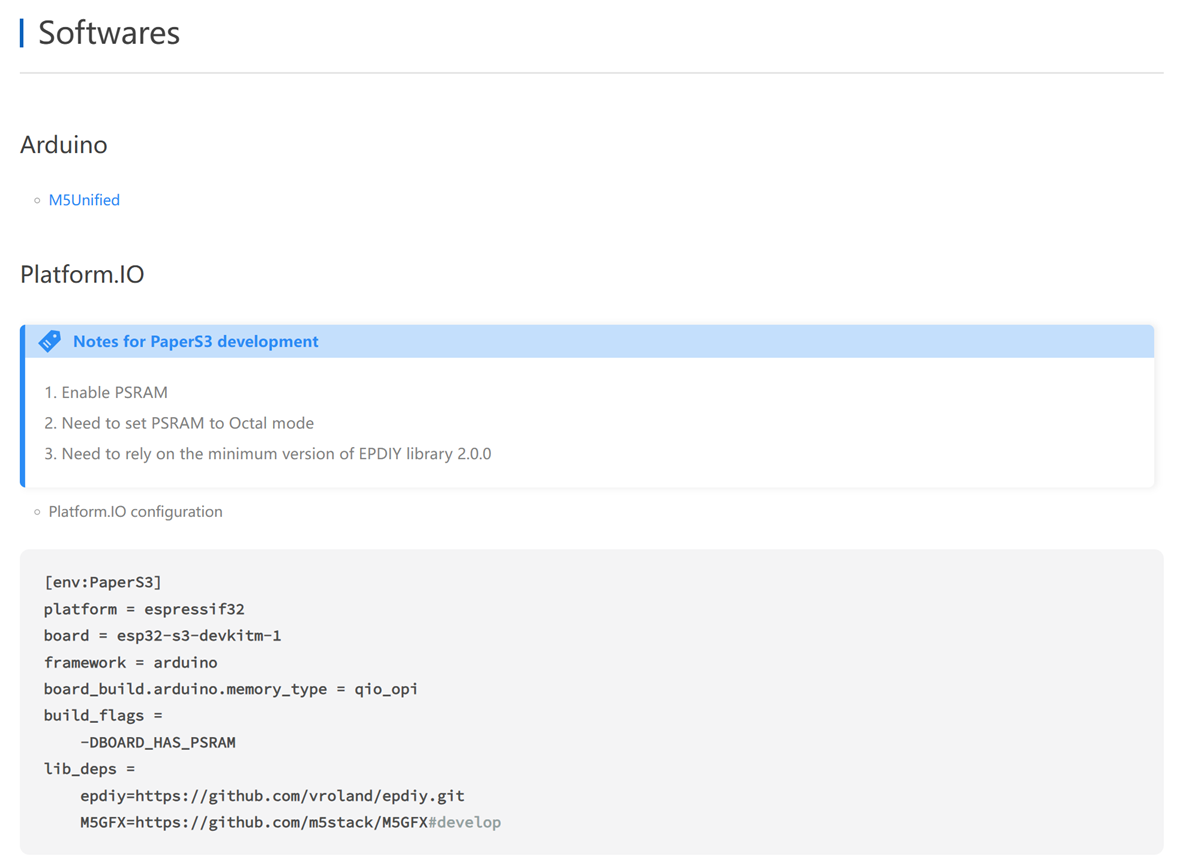
Task: Click the -DBOARD_HAS_PSRAM flag line
Action: click(158, 742)
